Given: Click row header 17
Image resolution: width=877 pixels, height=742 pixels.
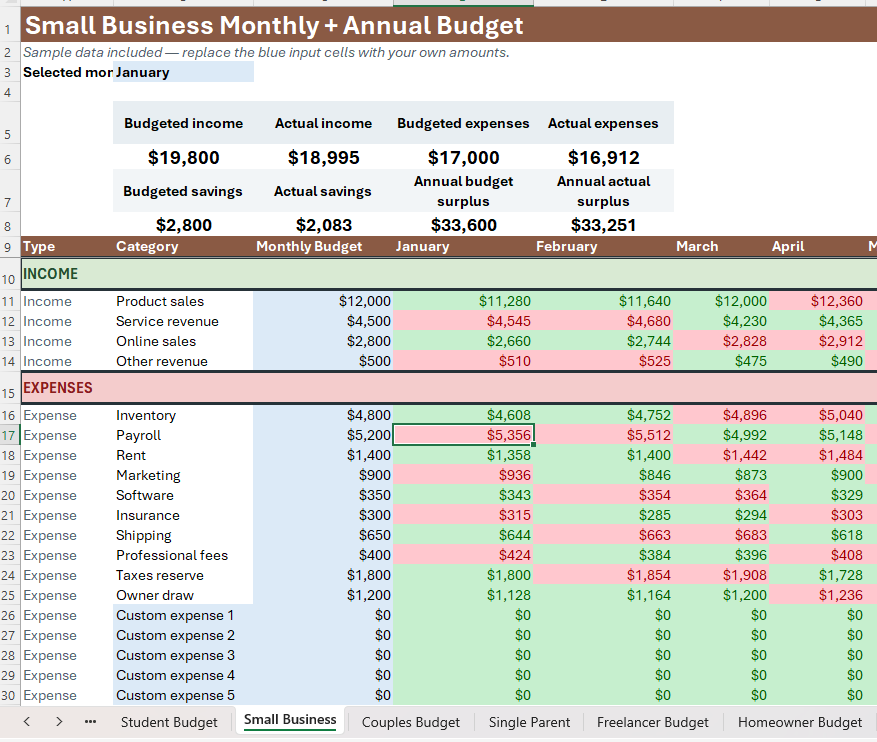Looking at the screenshot, I should tap(10, 435).
